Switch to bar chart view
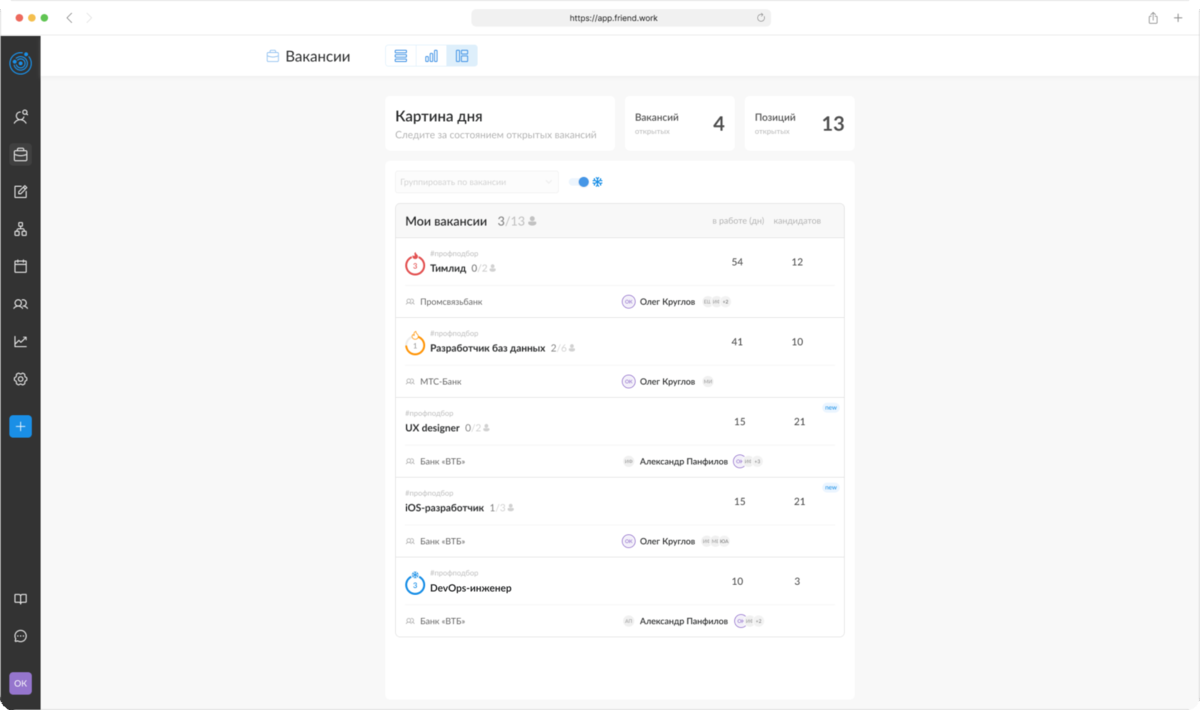1200x710 pixels. pyautogui.click(x=431, y=56)
